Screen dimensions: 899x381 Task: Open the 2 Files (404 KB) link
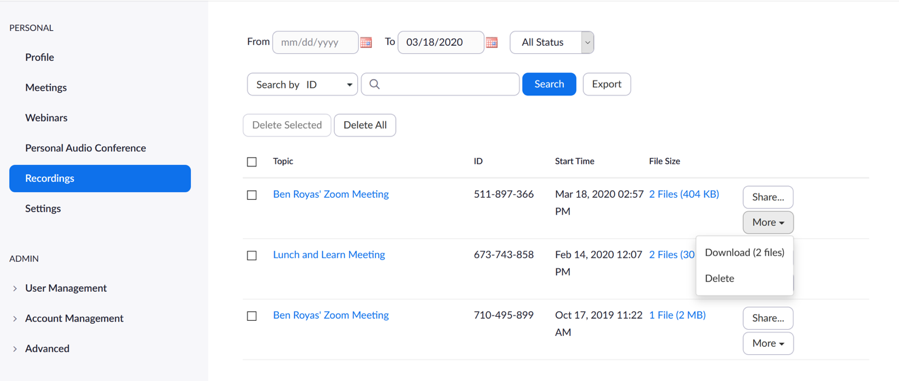(684, 194)
